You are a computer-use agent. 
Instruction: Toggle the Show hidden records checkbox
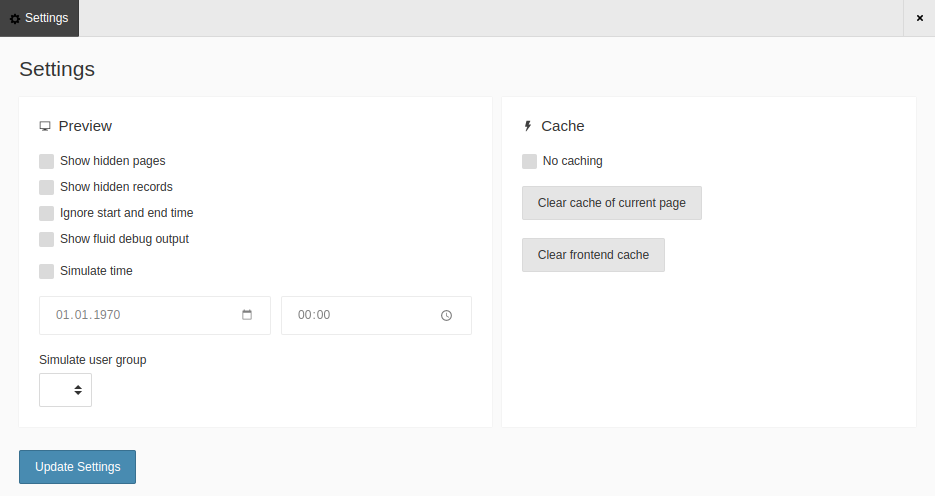click(47, 187)
